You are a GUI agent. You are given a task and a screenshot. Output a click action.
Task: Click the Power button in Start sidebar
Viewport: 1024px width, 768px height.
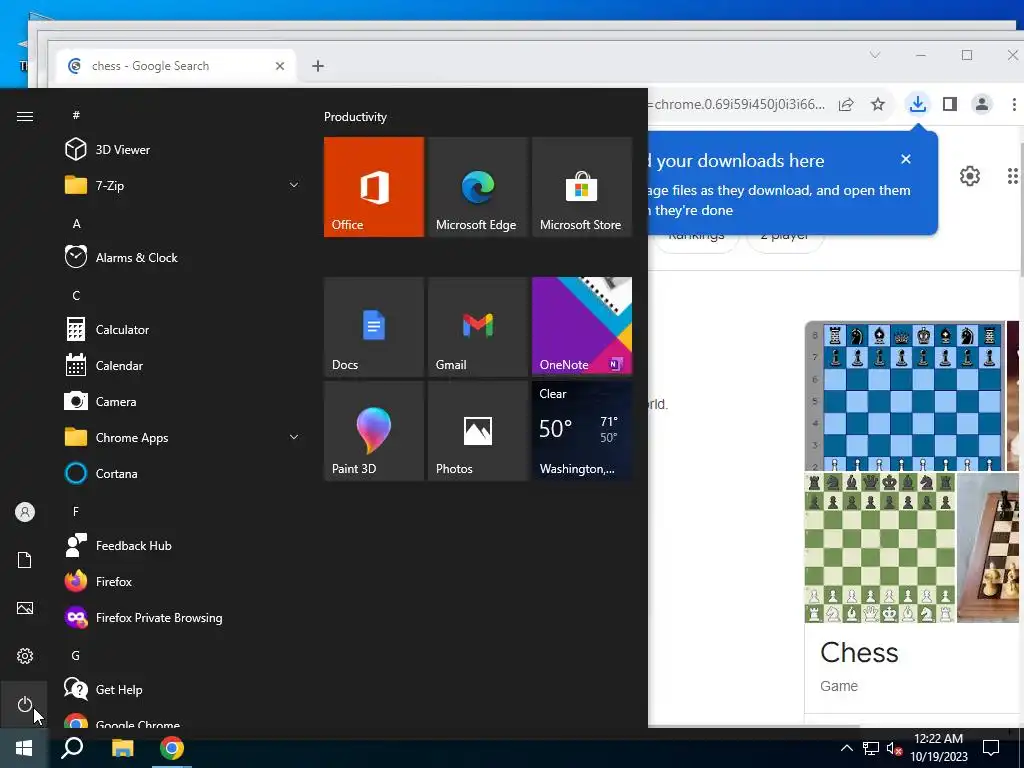(x=25, y=704)
